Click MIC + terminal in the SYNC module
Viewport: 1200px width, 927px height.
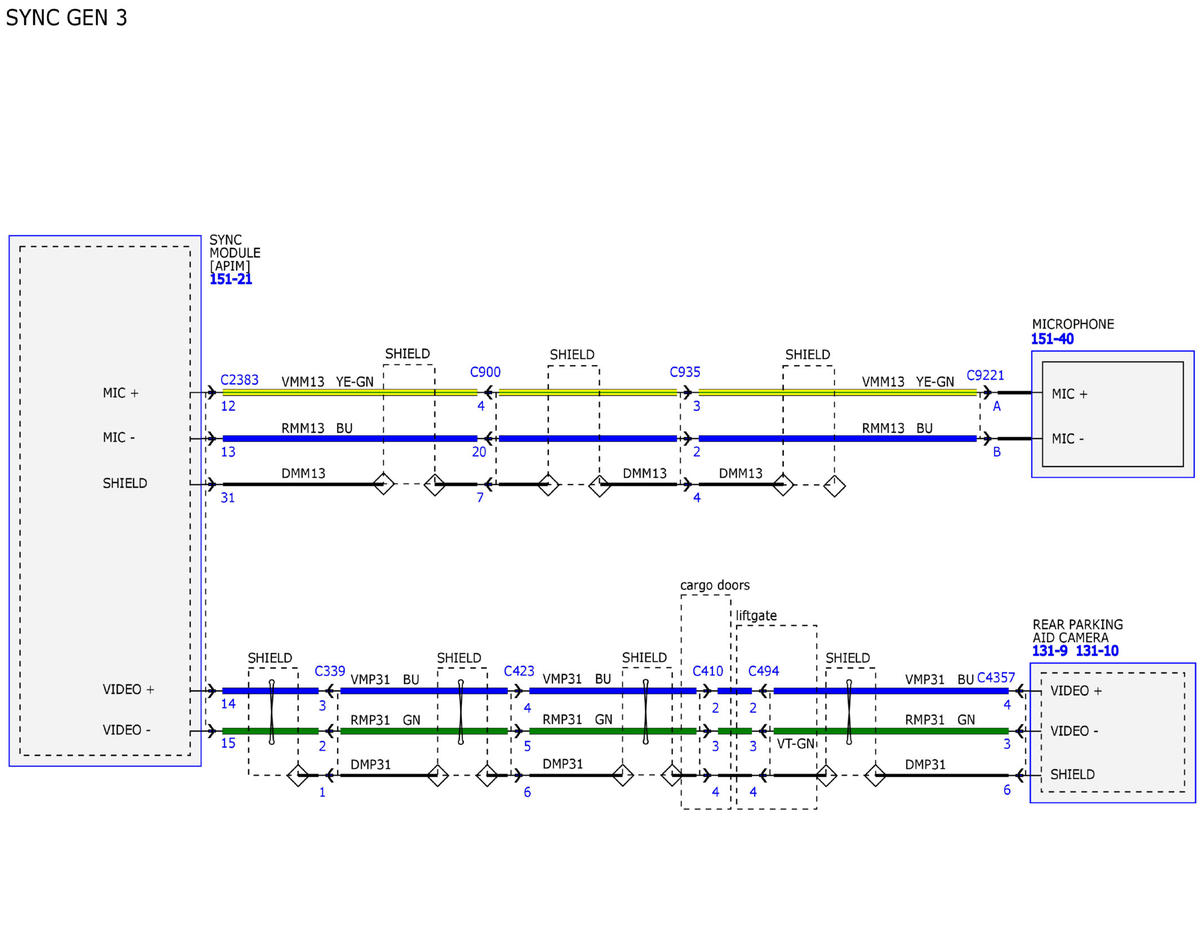tap(121, 393)
